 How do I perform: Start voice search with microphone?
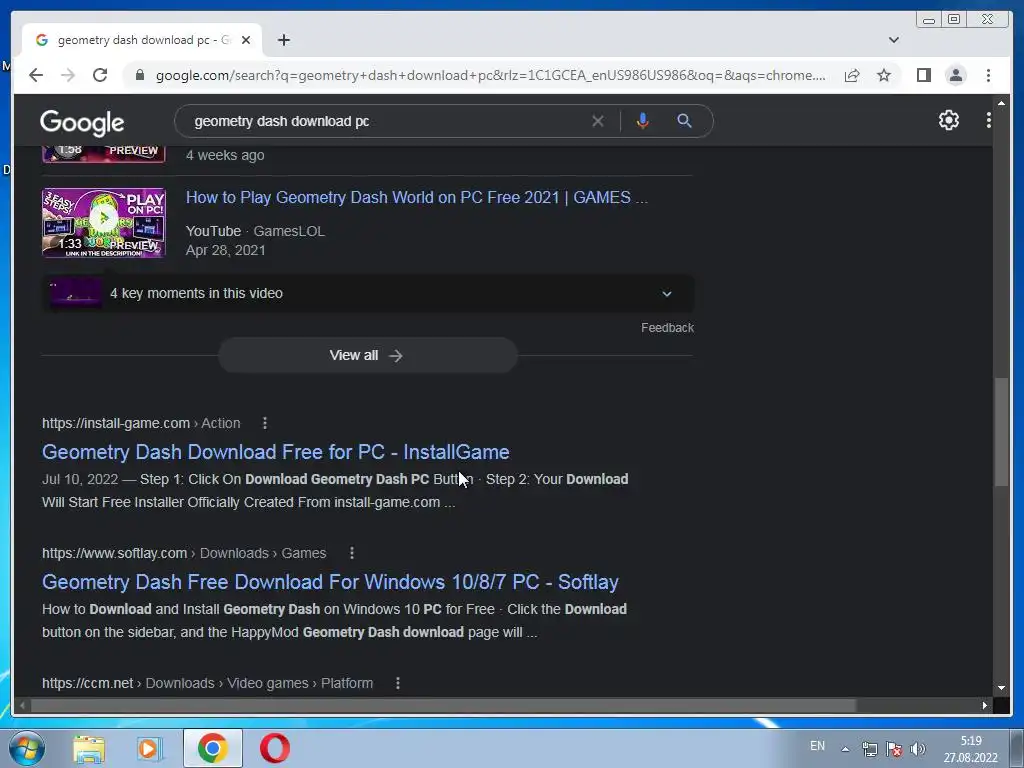643,121
